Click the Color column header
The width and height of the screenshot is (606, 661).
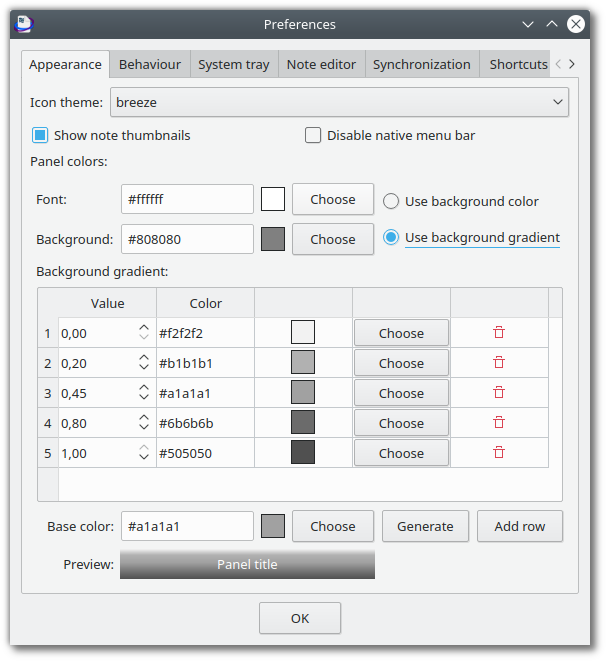tap(205, 303)
